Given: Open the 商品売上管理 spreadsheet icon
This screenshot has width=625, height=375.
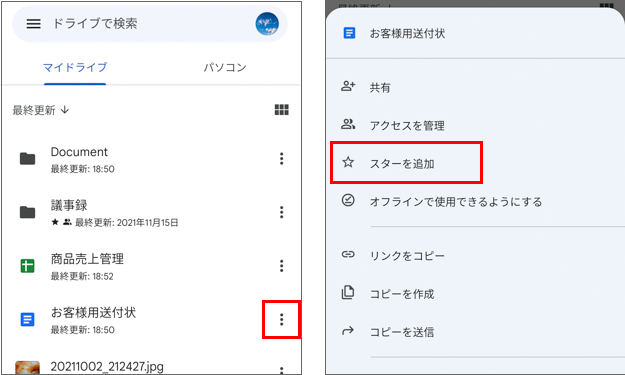Looking at the screenshot, I should click(28, 266).
